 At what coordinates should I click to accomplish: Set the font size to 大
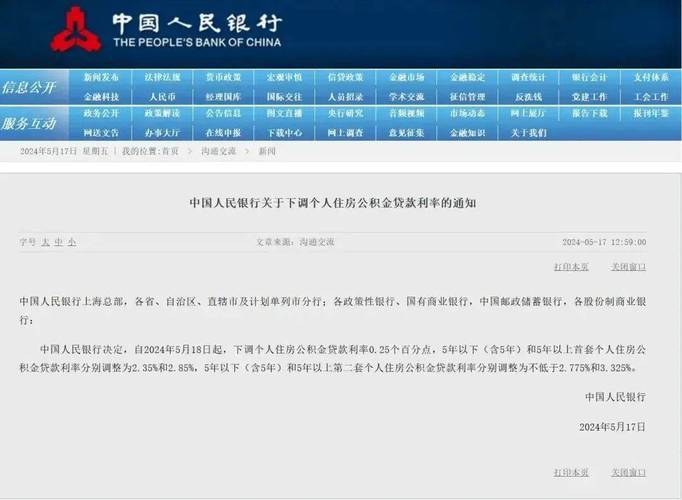pyautogui.click(x=46, y=242)
